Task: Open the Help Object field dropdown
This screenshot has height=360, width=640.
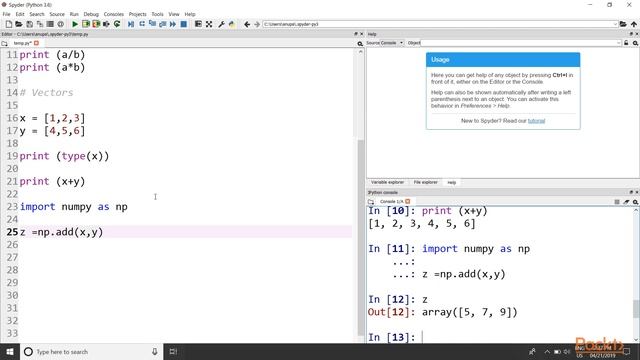Action: point(619,43)
